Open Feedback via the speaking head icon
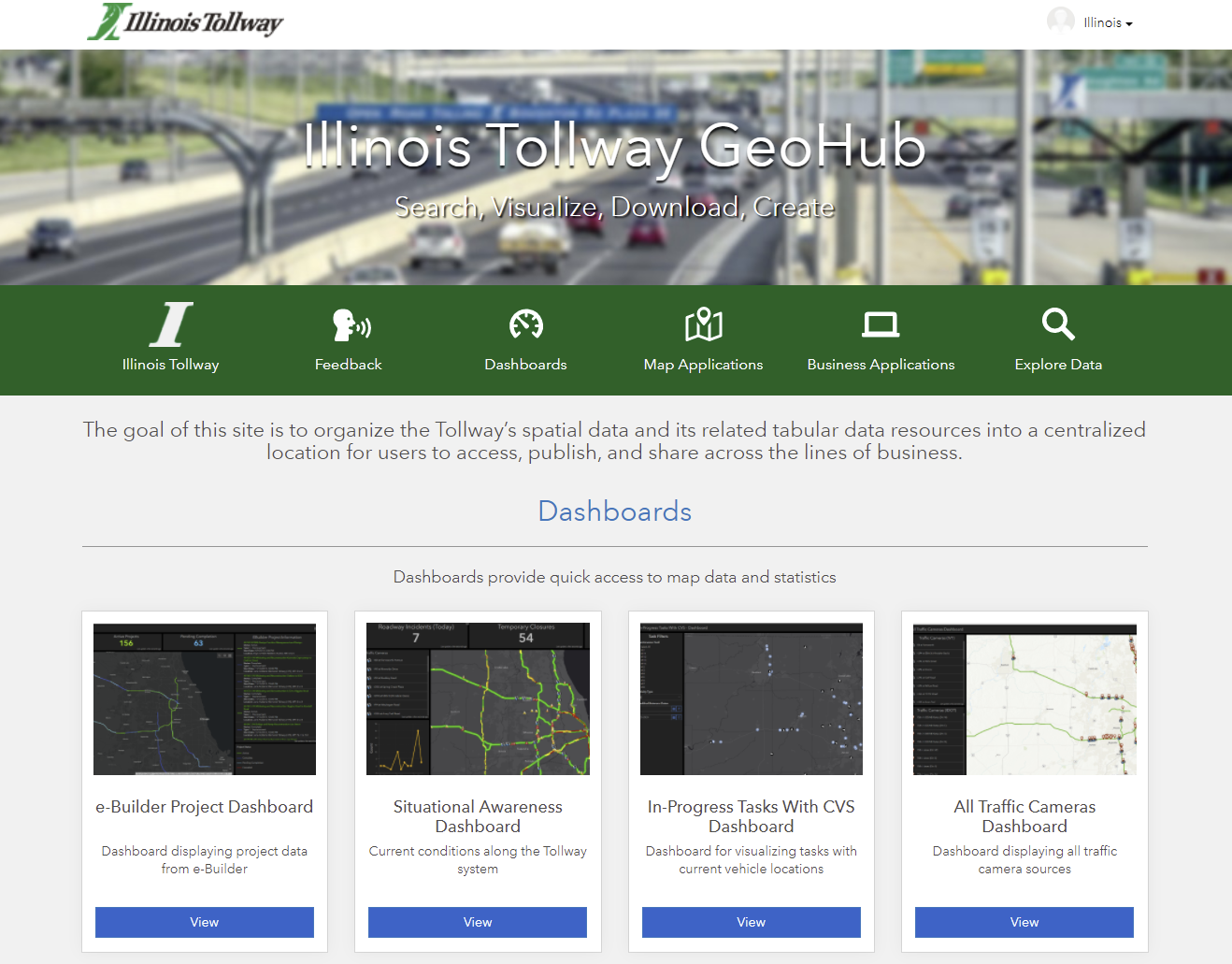Screen dimensions: 1232x964 [x=351, y=324]
